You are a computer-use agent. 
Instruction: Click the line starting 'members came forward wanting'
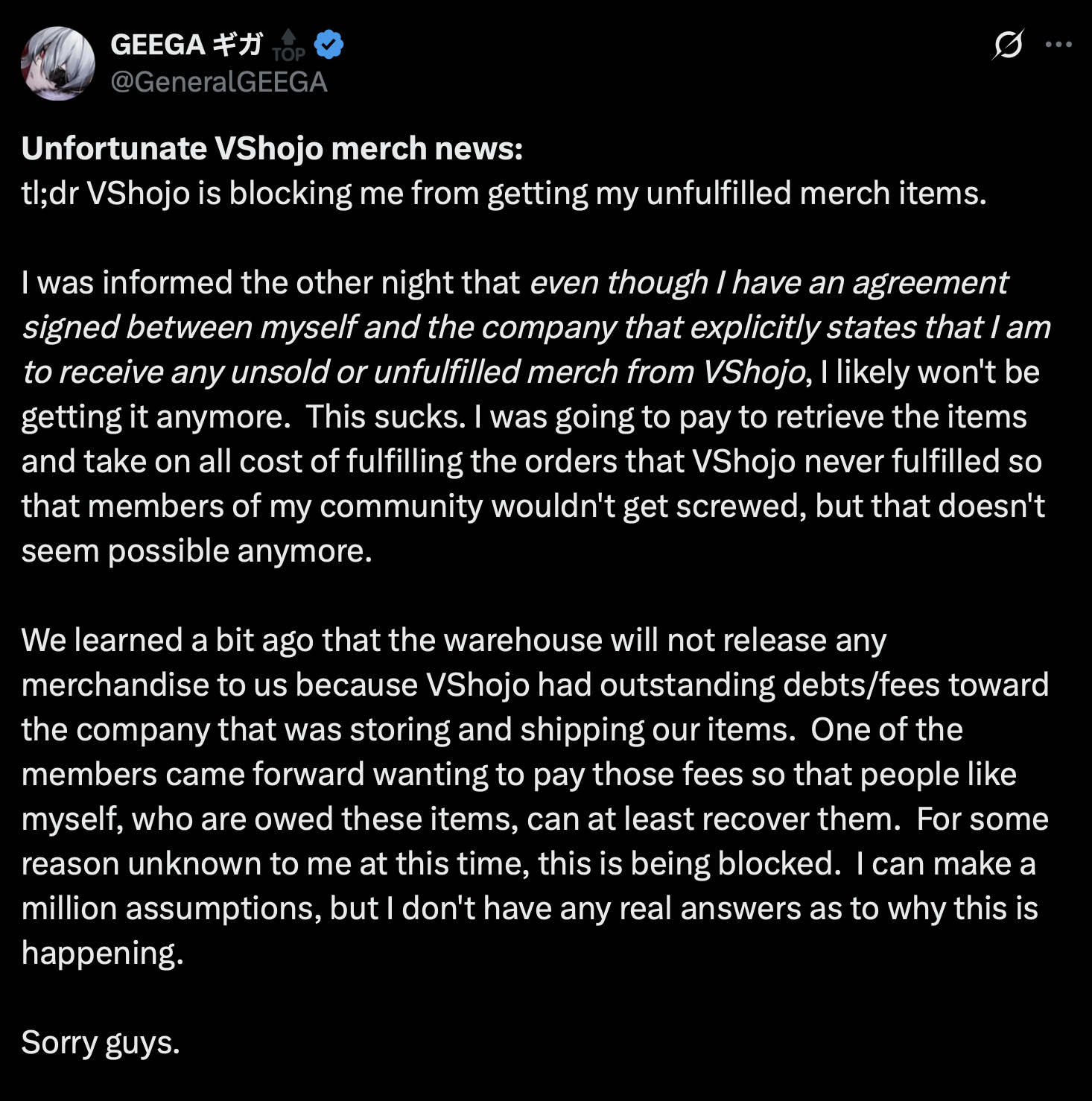(x=518, y=775)
